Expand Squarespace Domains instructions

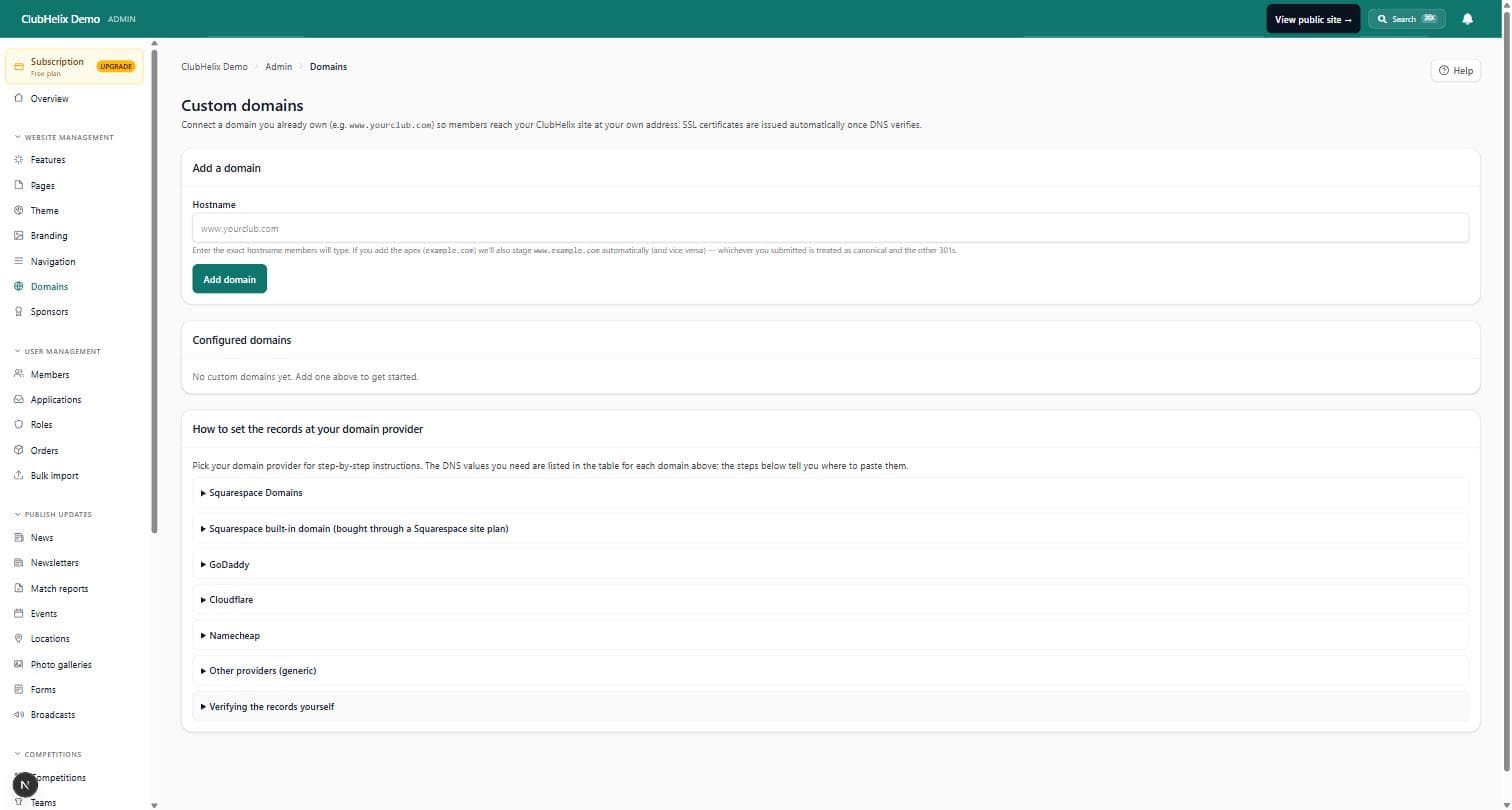[x=830, y=493]
